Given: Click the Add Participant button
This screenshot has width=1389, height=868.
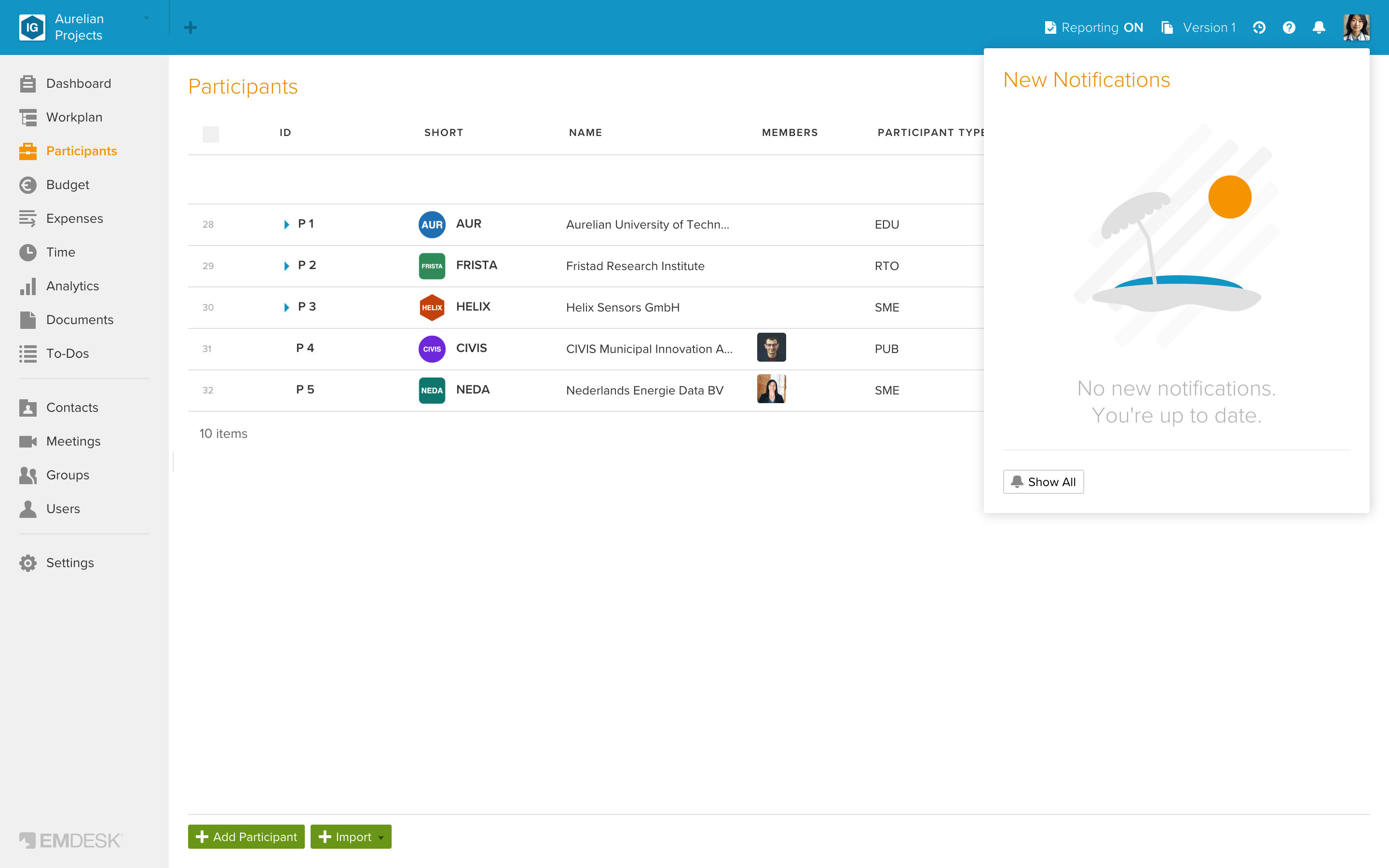Looking at the screenshot, I should tap(246, 837).
